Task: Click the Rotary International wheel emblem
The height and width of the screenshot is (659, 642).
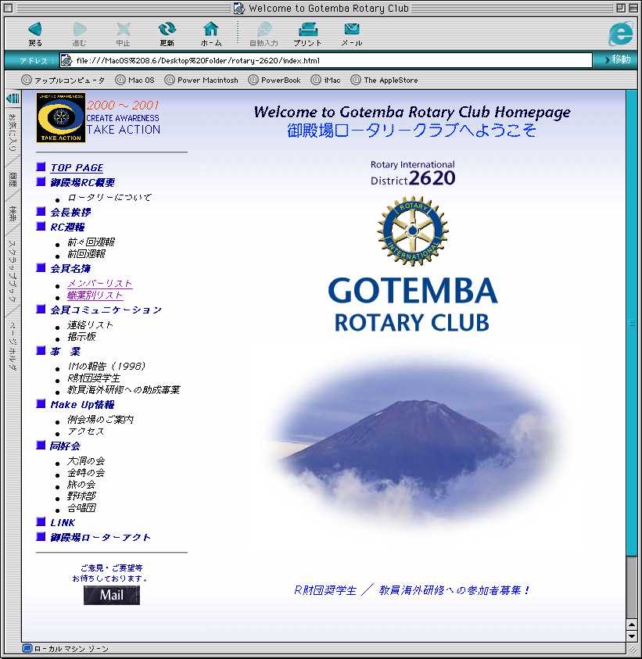Action: coord(413,231)
